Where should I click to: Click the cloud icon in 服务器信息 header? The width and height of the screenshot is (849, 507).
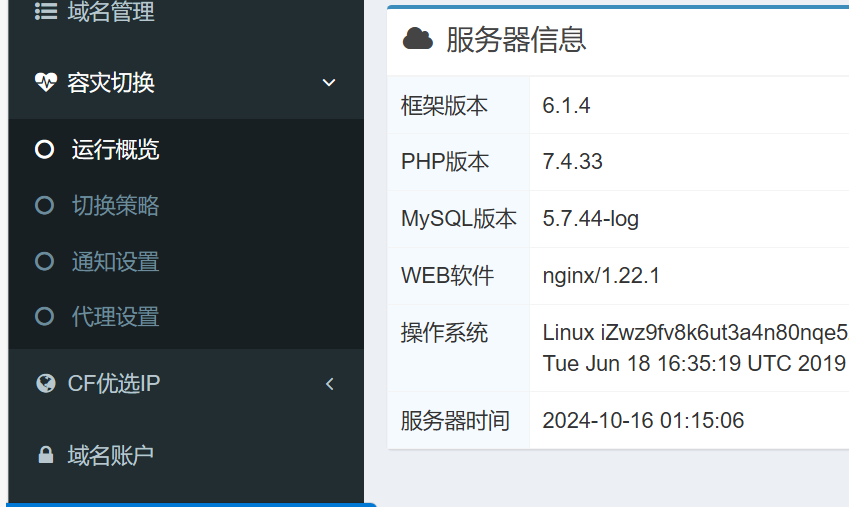(417, 39)
